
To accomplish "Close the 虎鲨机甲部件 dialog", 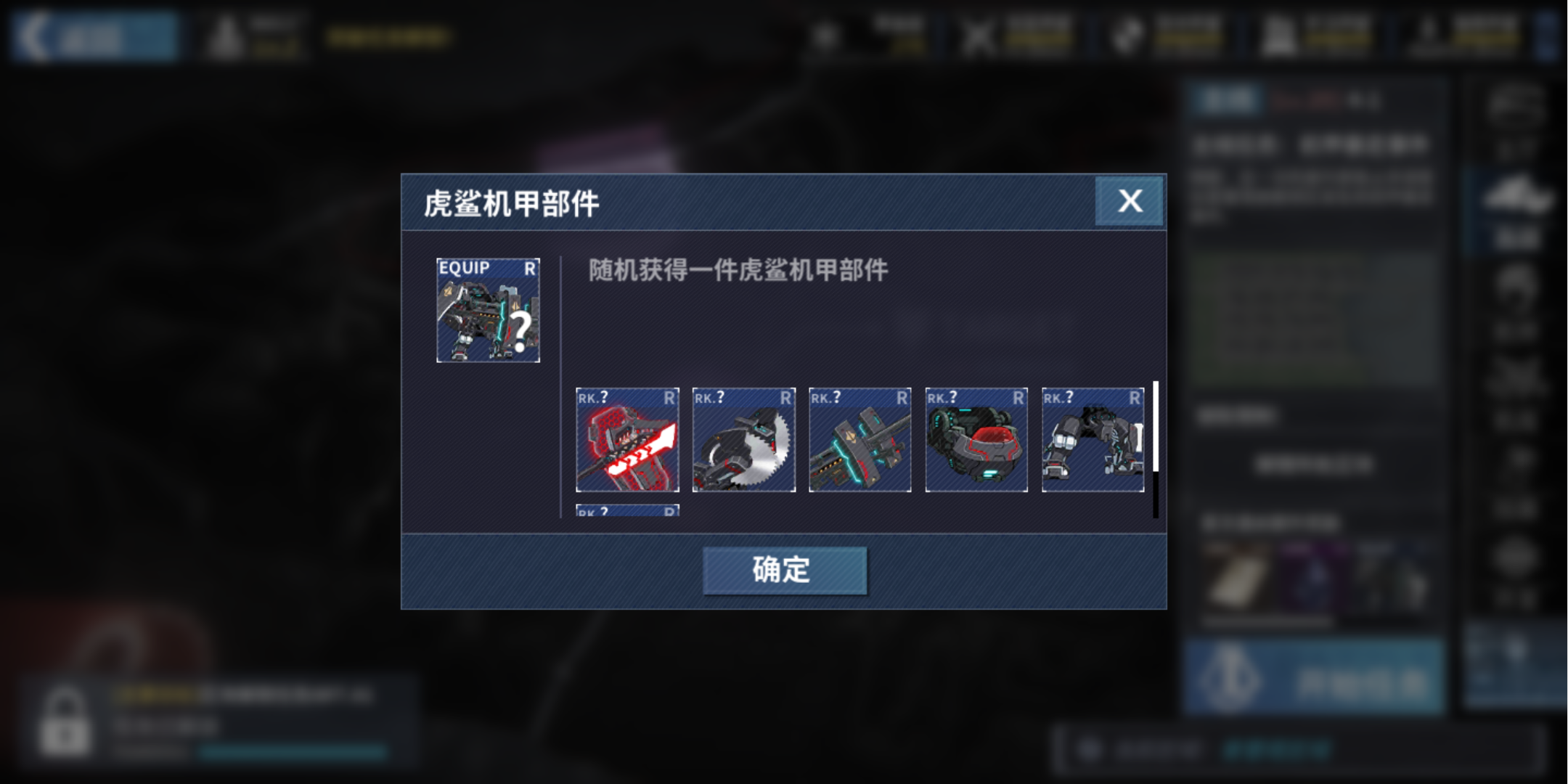I will pos(1130,201).
